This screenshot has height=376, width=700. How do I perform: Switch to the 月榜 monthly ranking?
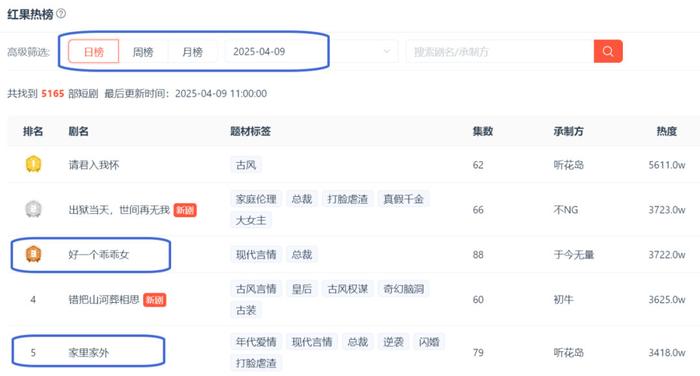tap(192, 52)
